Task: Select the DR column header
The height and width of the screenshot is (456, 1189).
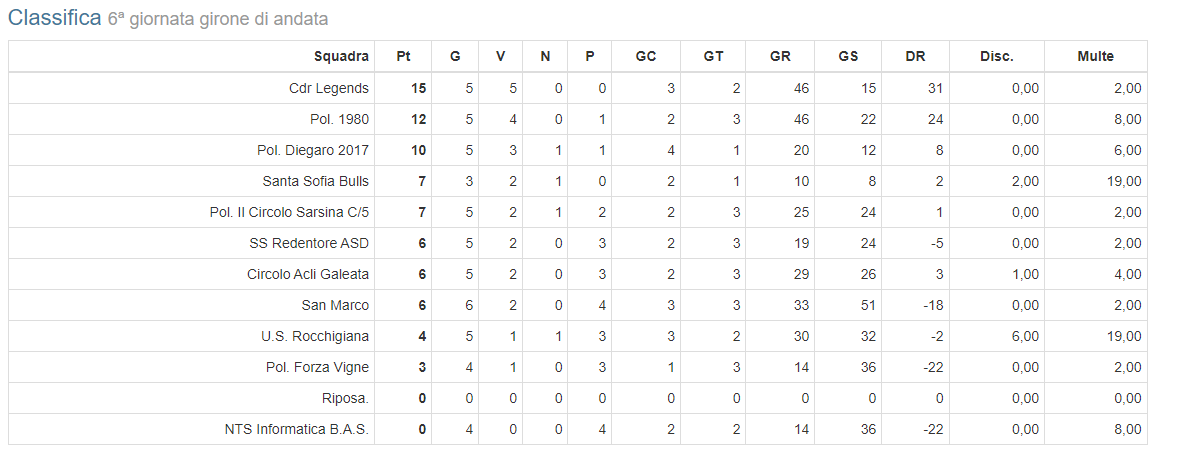Action: pos(915,57)
